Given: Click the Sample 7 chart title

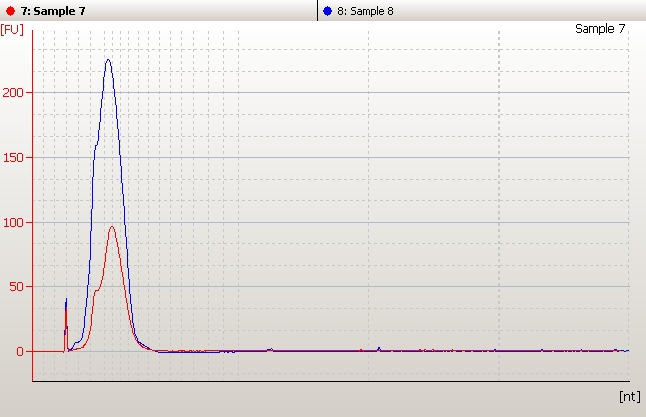Looking at the screenshot, I should [x=600, y=28].
